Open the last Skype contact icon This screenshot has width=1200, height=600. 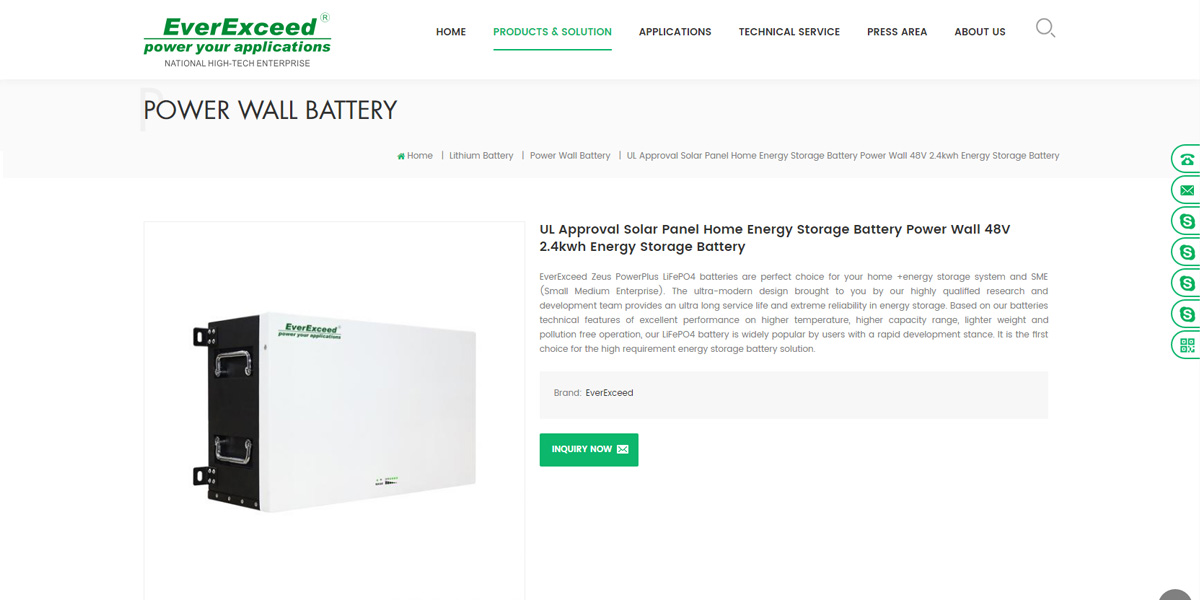click(x=1186, y=314)
